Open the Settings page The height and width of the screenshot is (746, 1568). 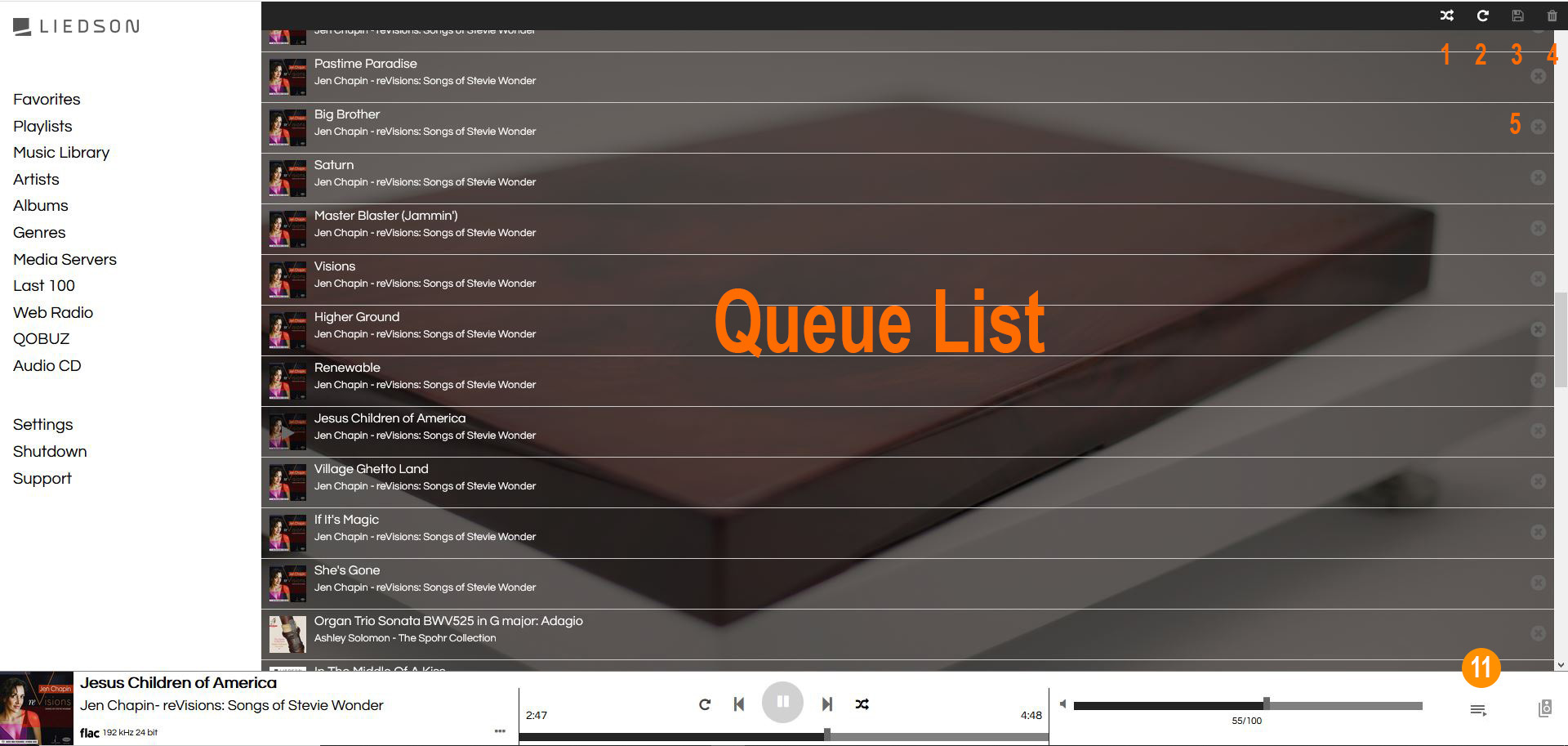[43, 424]
